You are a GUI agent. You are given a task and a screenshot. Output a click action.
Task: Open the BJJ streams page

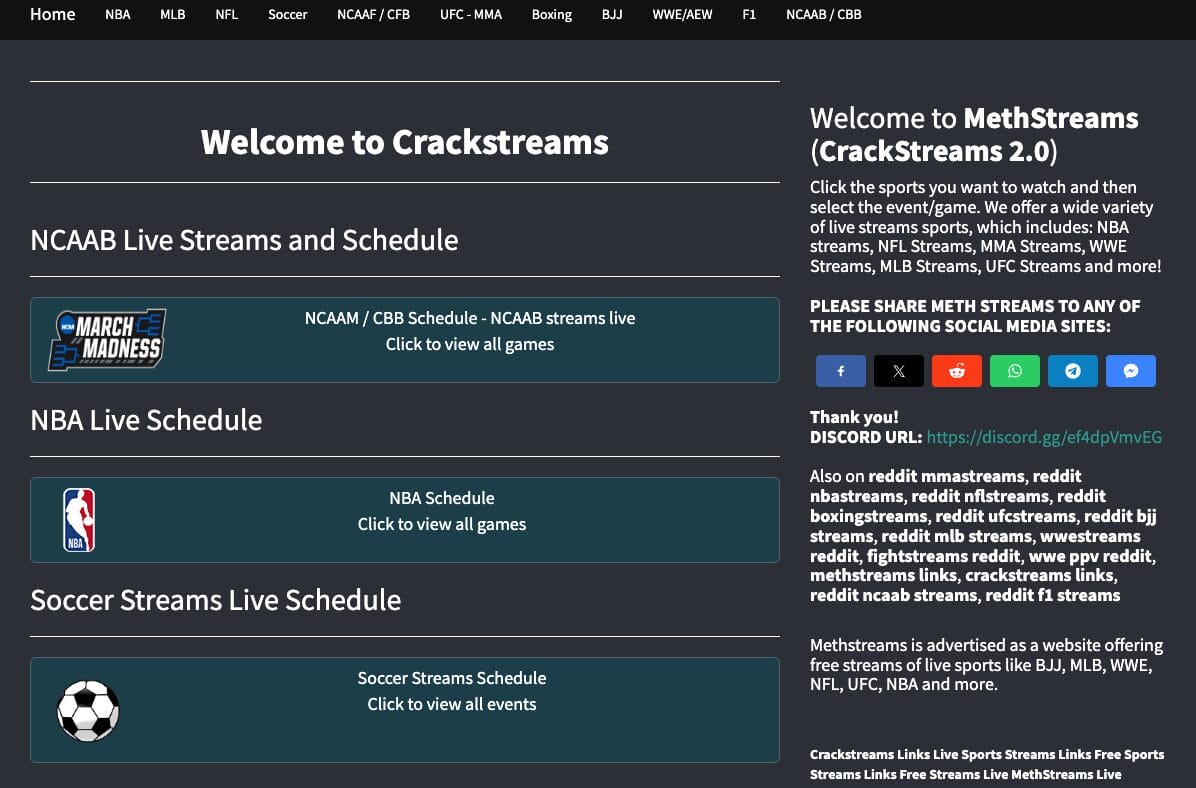click(611, 14)
